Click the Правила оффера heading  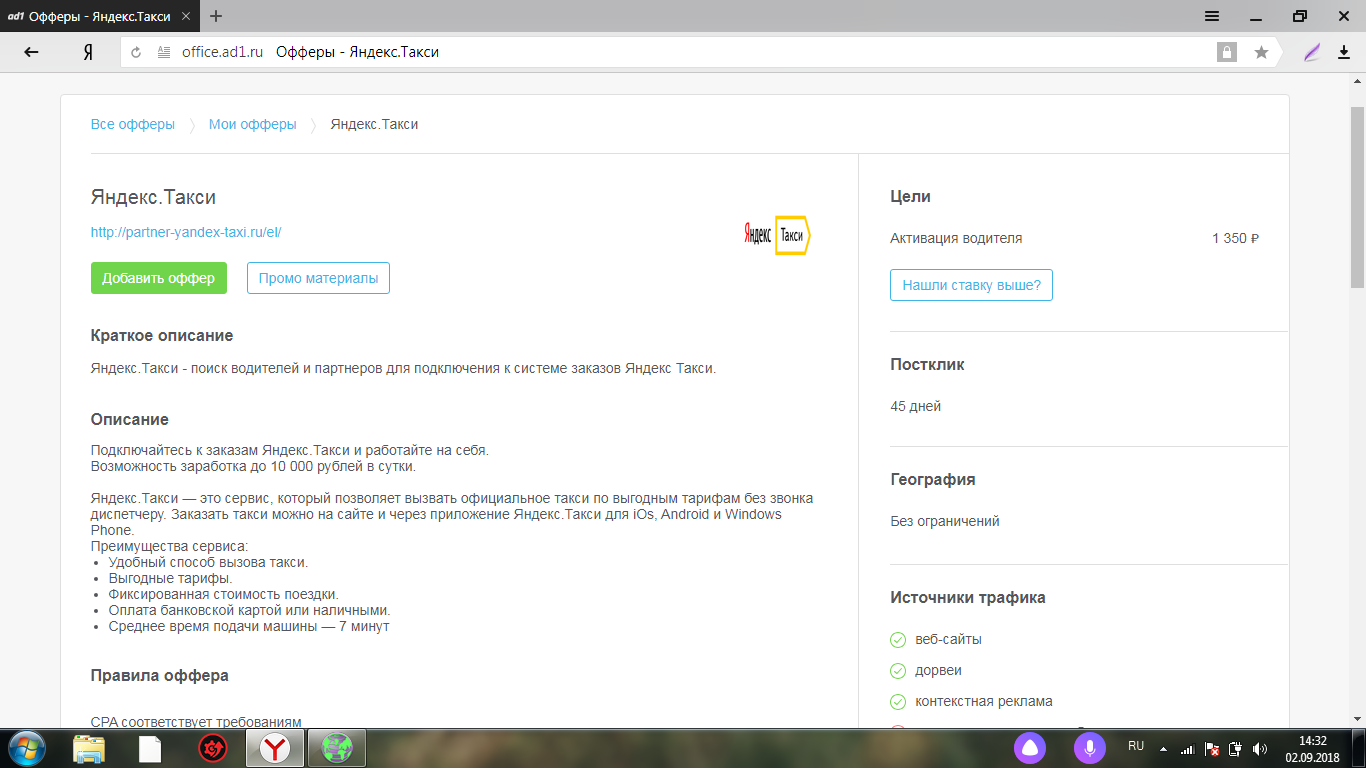pos(160,676)
